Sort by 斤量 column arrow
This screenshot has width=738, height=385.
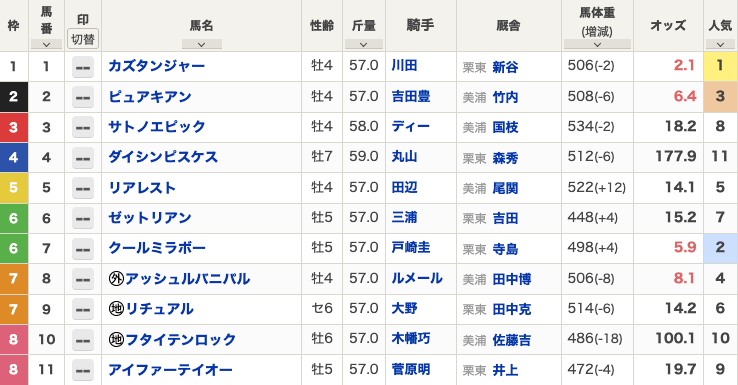pyautogui.click(x=363, y=44)
